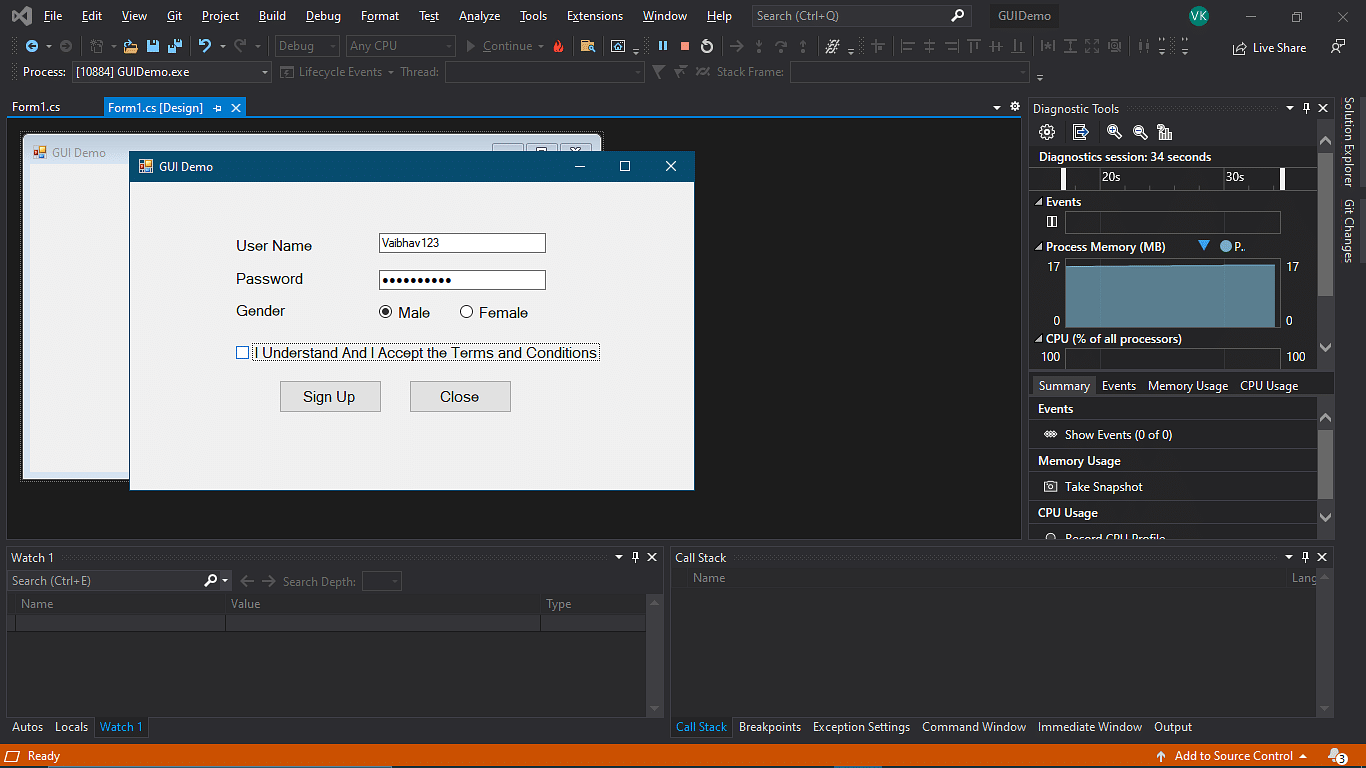Click the Events pause track icon
Viewport: 1366px width, 768px height.
click(1052, 222)
